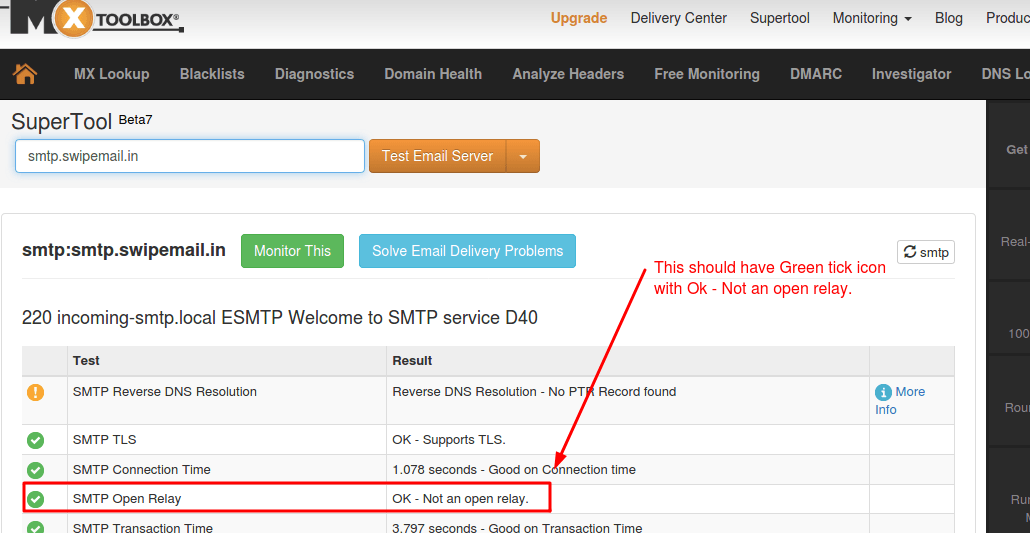The width and height of the screenshot is (1030, 533).
Task: Go to home via house icon
Action: (x=25, y=74)
